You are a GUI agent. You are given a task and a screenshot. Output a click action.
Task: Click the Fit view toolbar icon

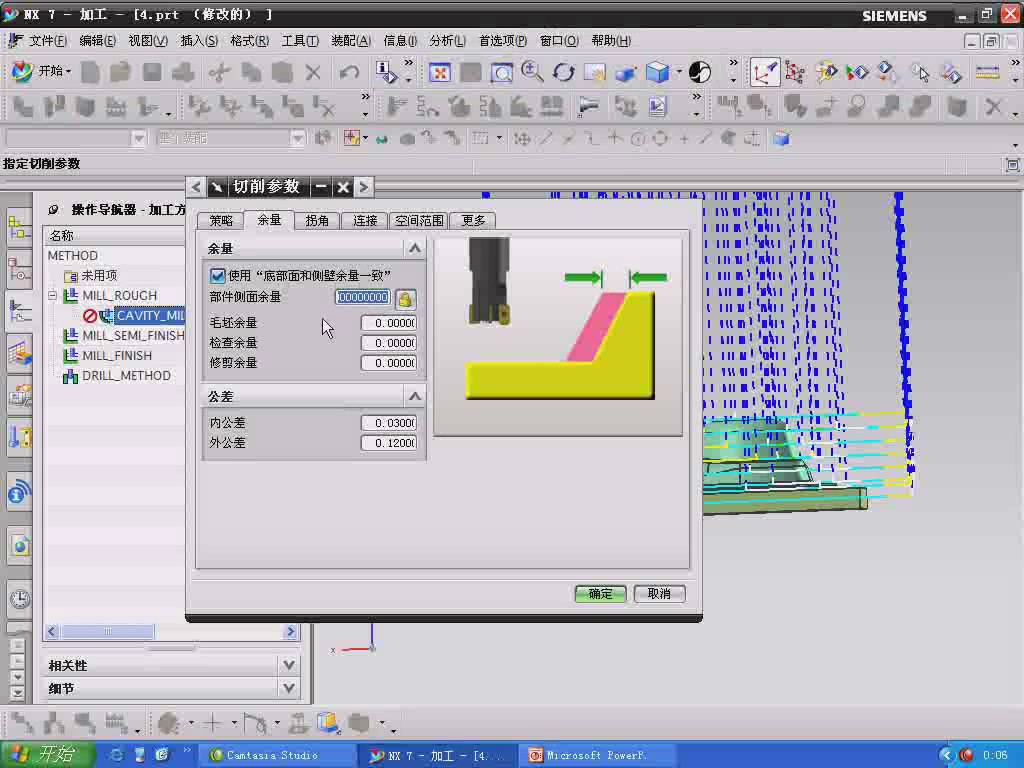click(x=440, y=72)
